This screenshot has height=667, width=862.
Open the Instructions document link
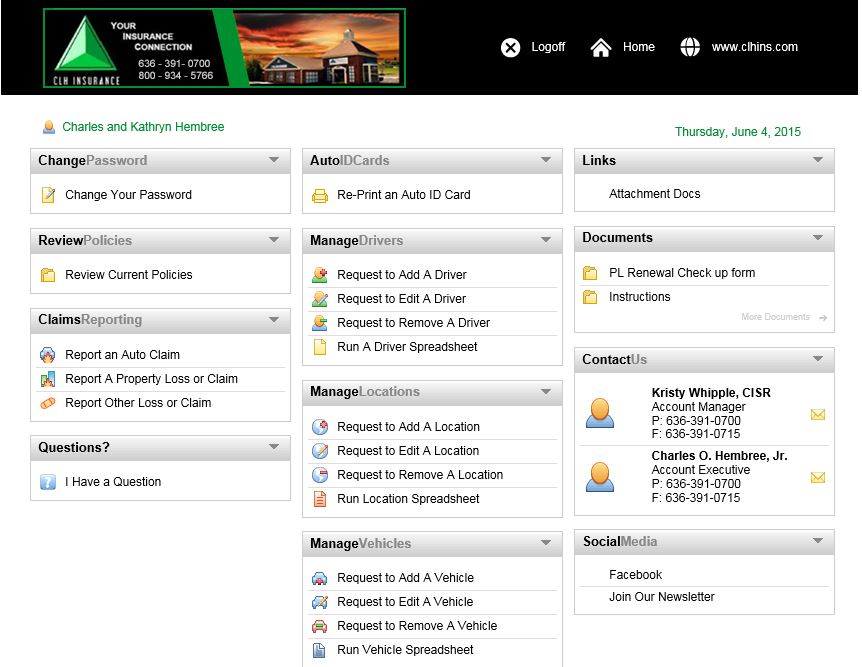[x=640, y=297]
